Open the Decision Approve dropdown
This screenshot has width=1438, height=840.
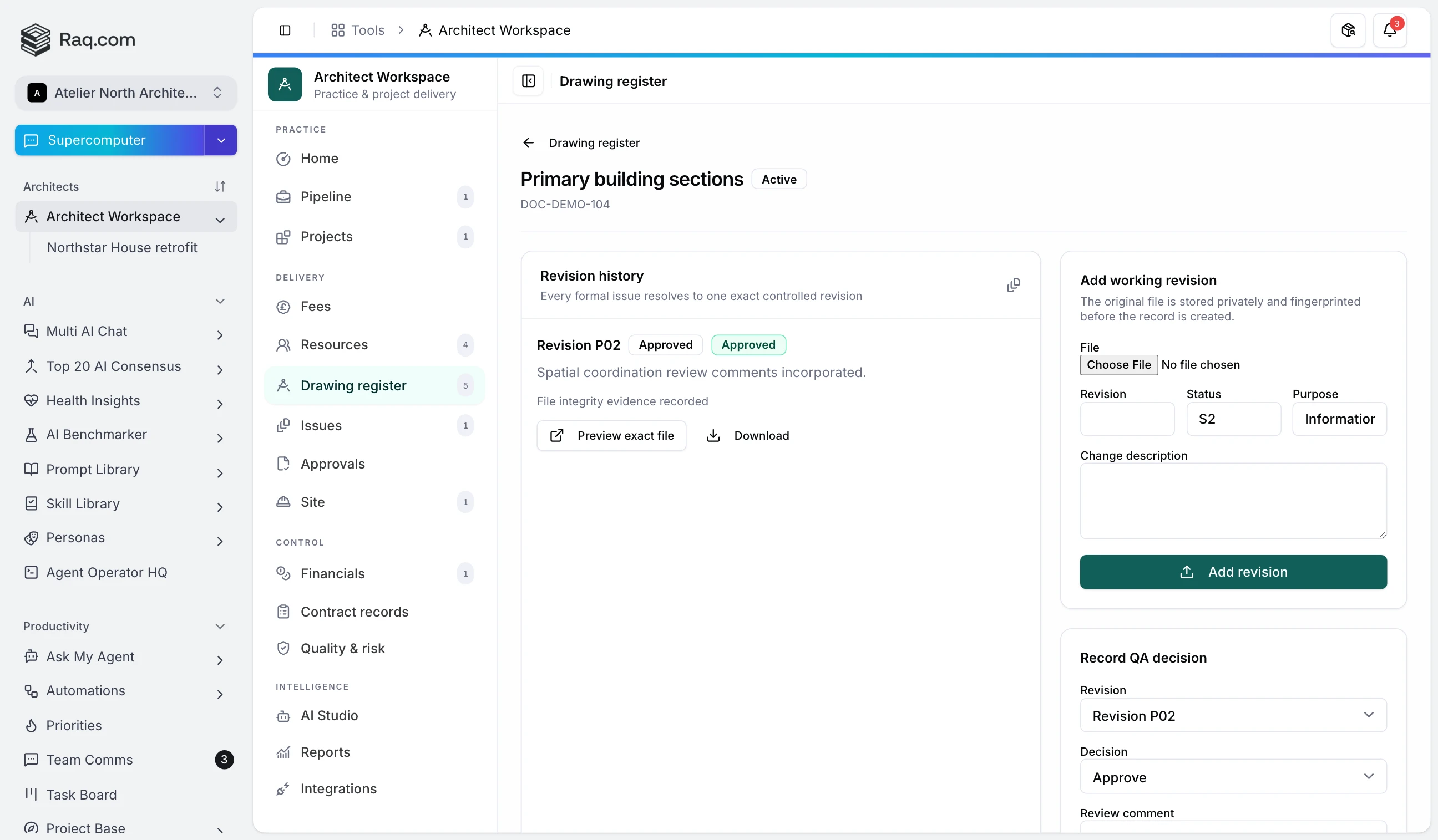pos(1233,777)
